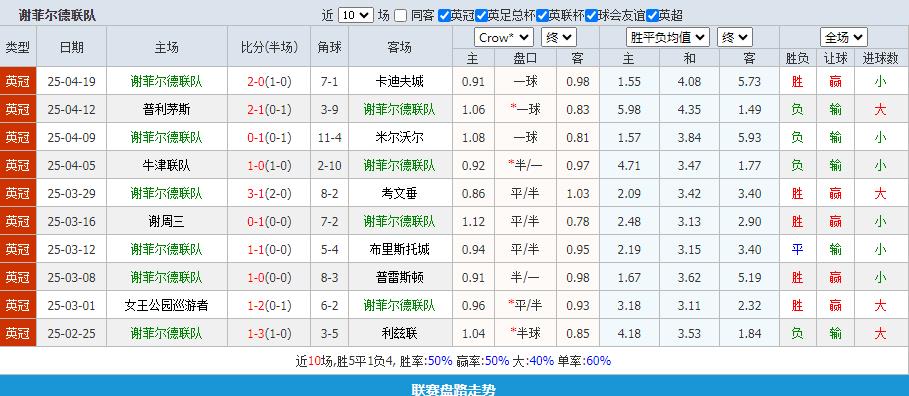
Task: Click the 输 handicap result in 利兹联 row
Action: 835,333
